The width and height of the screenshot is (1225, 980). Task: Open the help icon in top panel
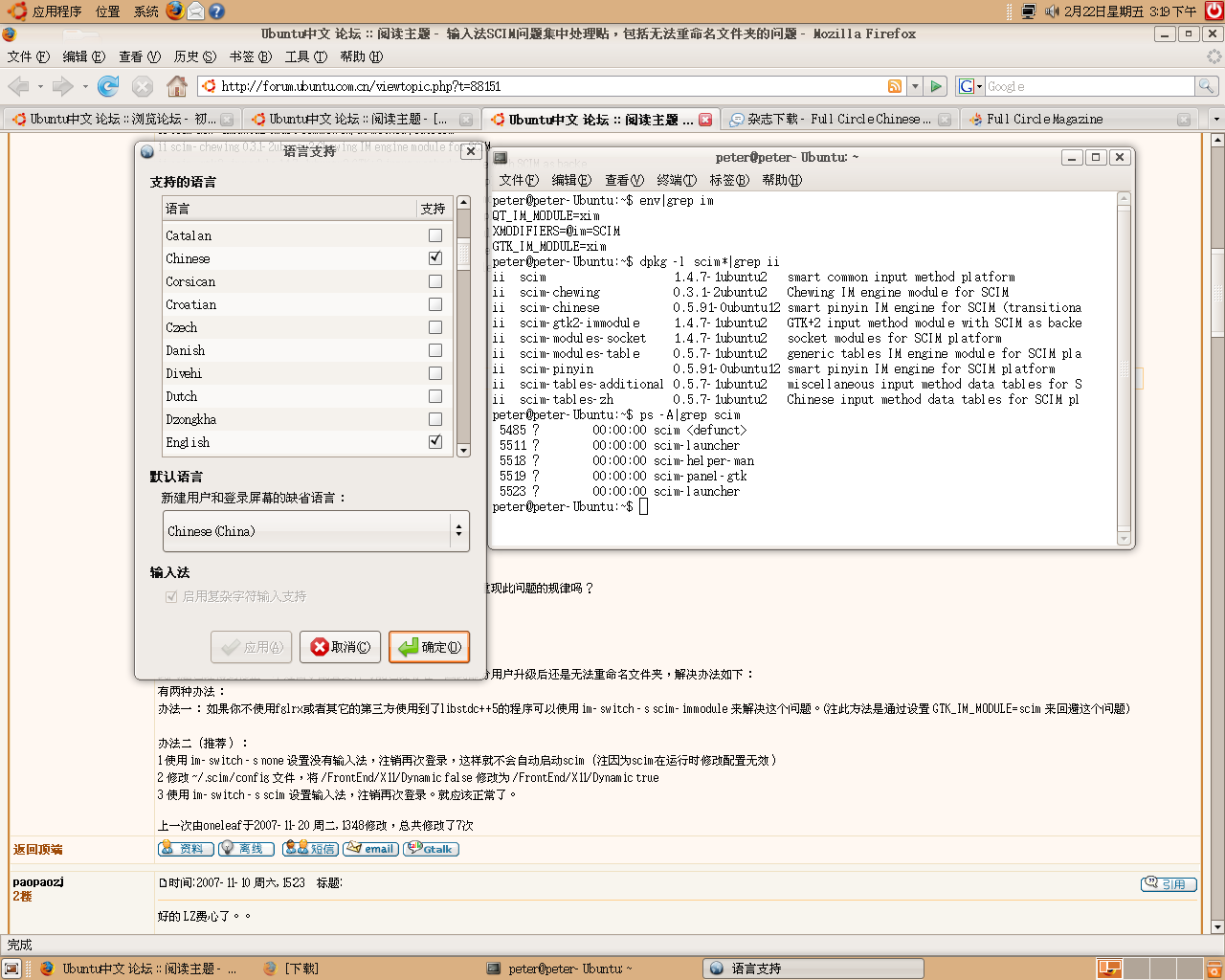[x=216, y=11]
